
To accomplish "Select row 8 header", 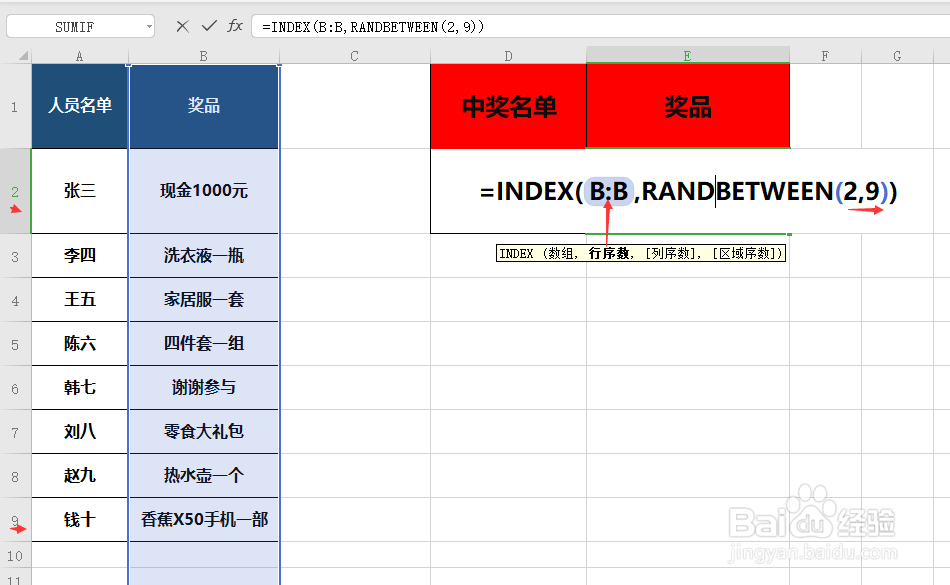I will (15, 477).
